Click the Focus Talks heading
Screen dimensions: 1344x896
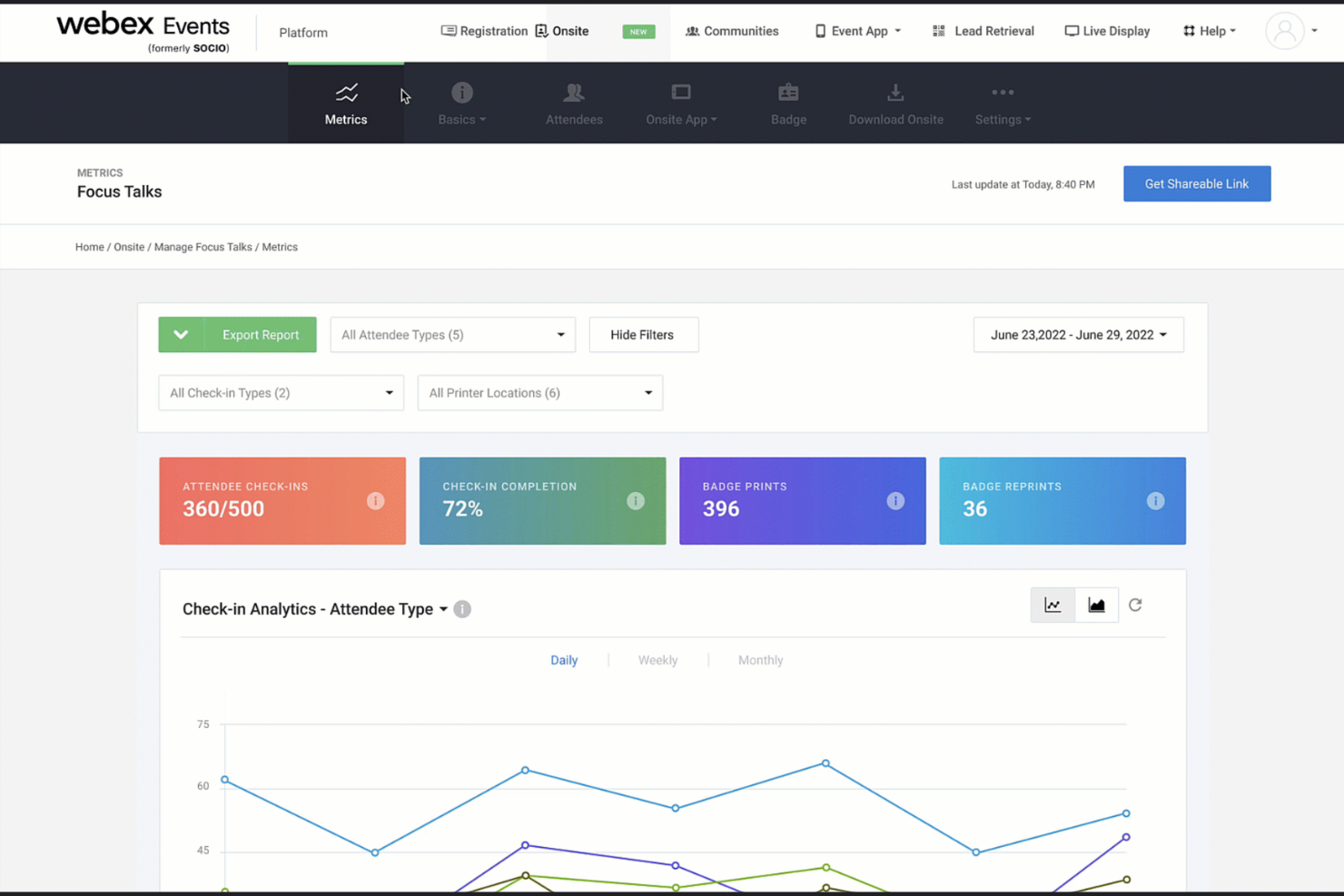[x=119, y=192]
